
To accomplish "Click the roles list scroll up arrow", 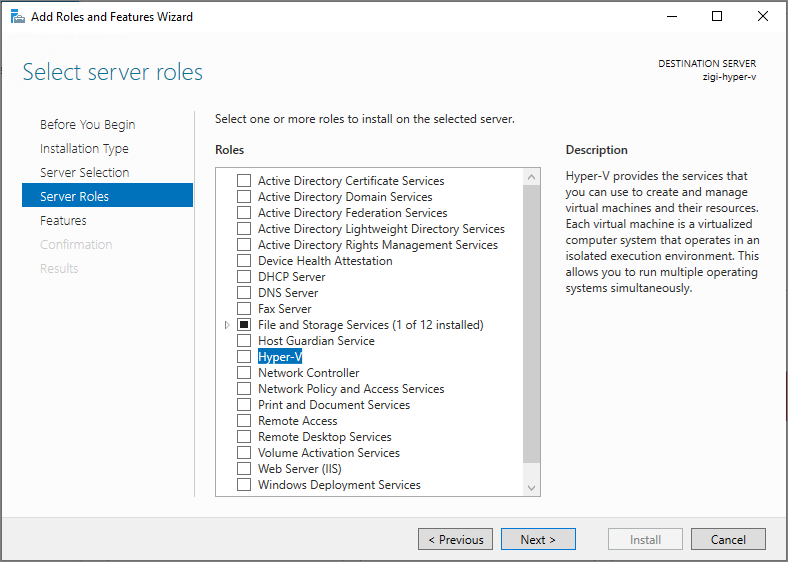I will (531, 177).
